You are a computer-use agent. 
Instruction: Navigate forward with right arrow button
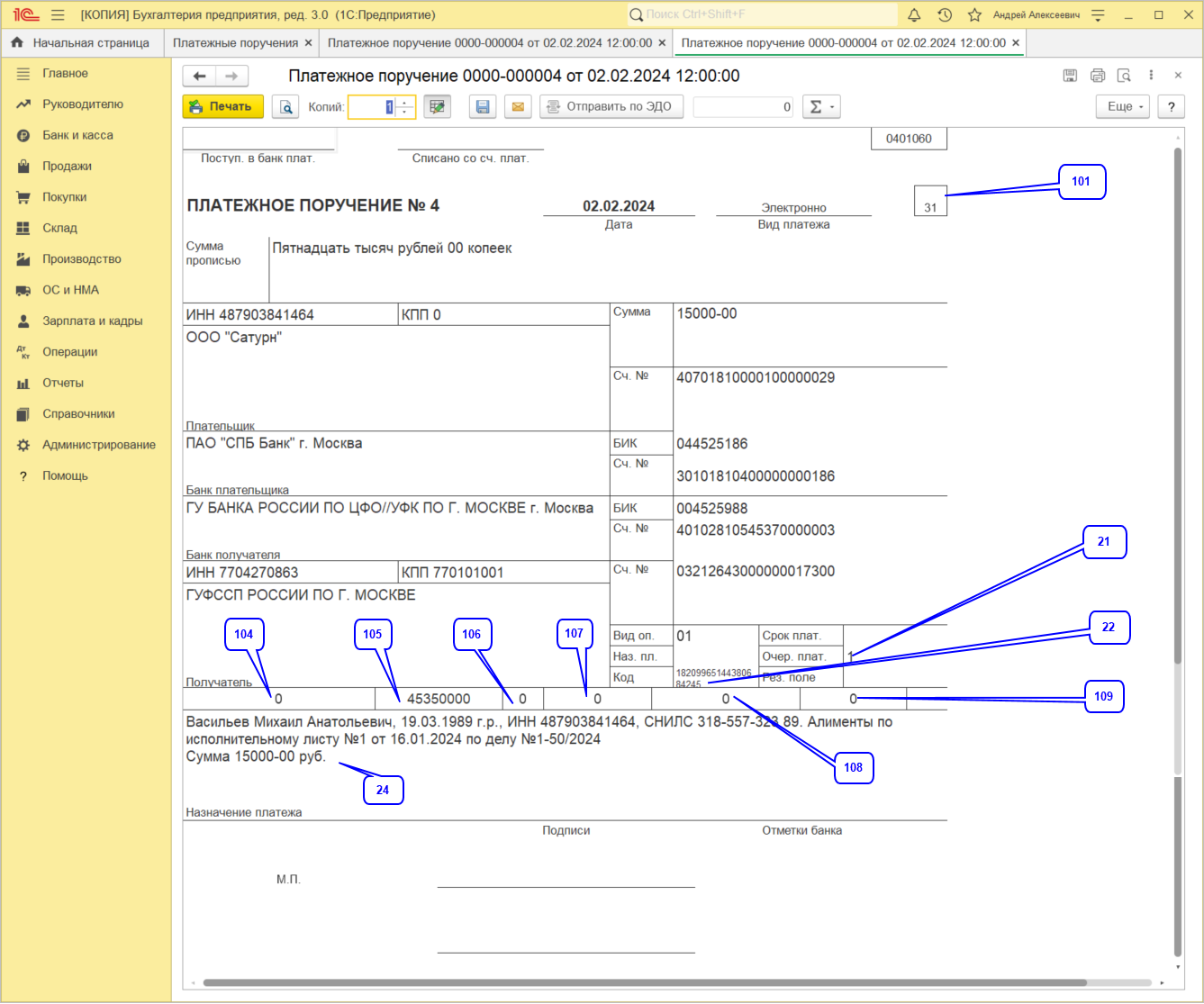coord(231,77)
